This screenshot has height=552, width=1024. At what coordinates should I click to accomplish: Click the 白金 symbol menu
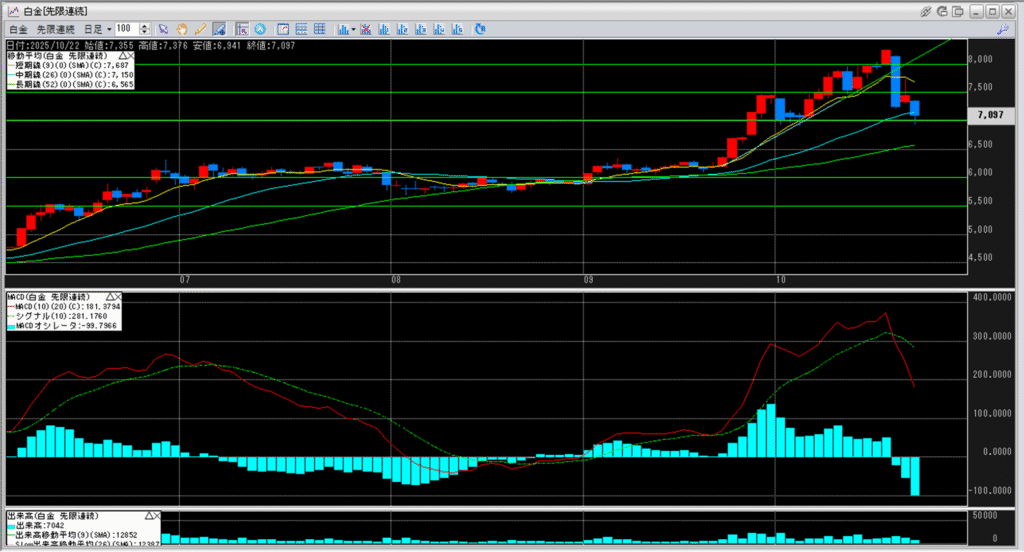point(18,29)
